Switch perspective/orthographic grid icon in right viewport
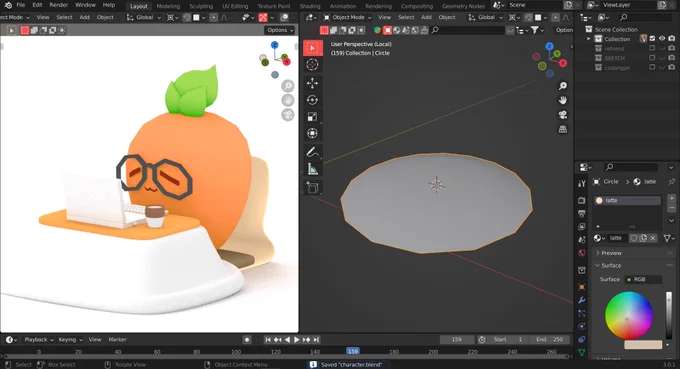The height and width of the screenshot is (369, 680). (562, 129)
